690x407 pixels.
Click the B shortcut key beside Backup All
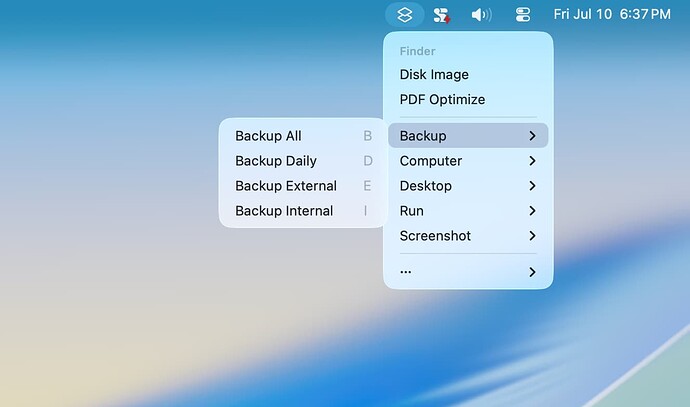[x=367, y=136]
